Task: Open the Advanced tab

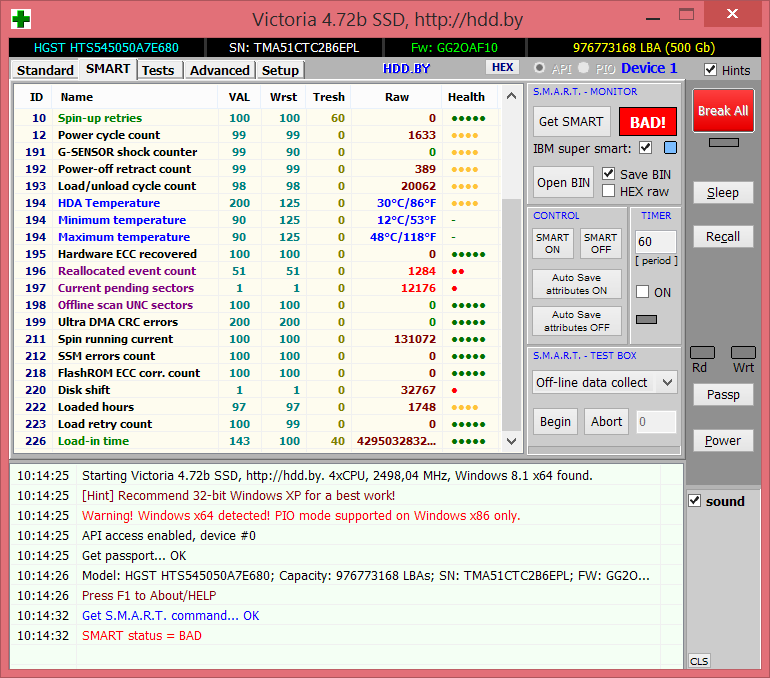Action: (219, 70)
